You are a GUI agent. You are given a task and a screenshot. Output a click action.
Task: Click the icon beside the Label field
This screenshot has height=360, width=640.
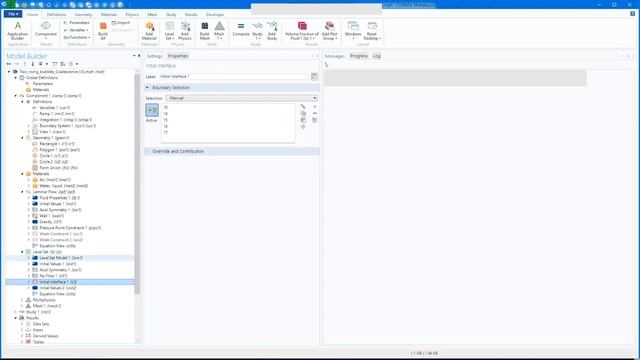314,76
